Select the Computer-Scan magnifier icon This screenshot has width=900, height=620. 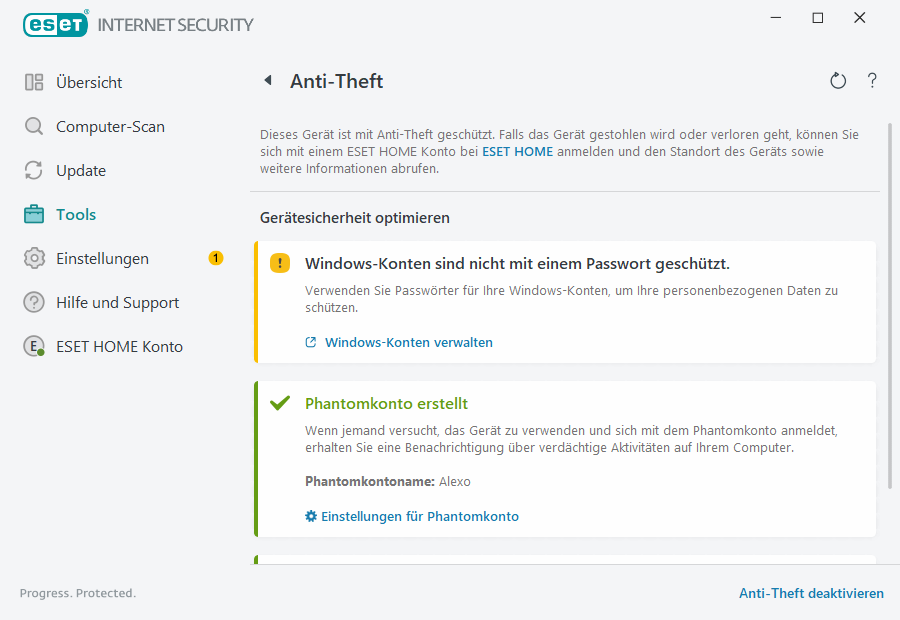33,126
